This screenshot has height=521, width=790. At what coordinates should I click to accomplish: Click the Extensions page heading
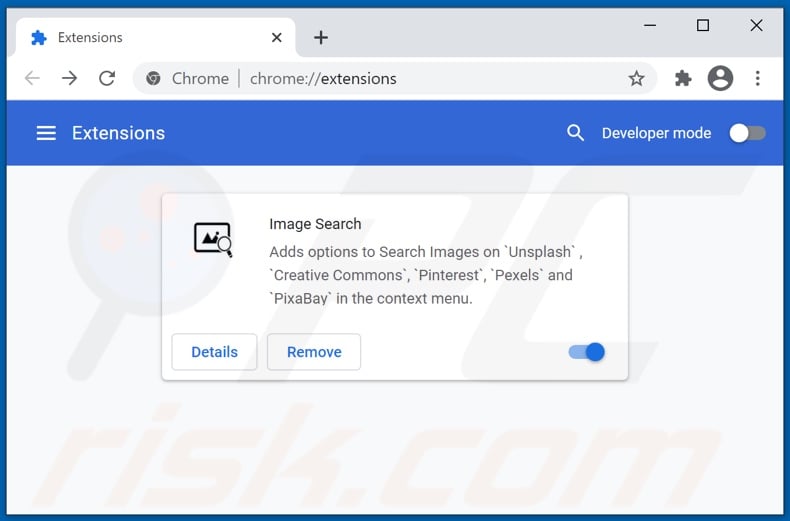118,133
